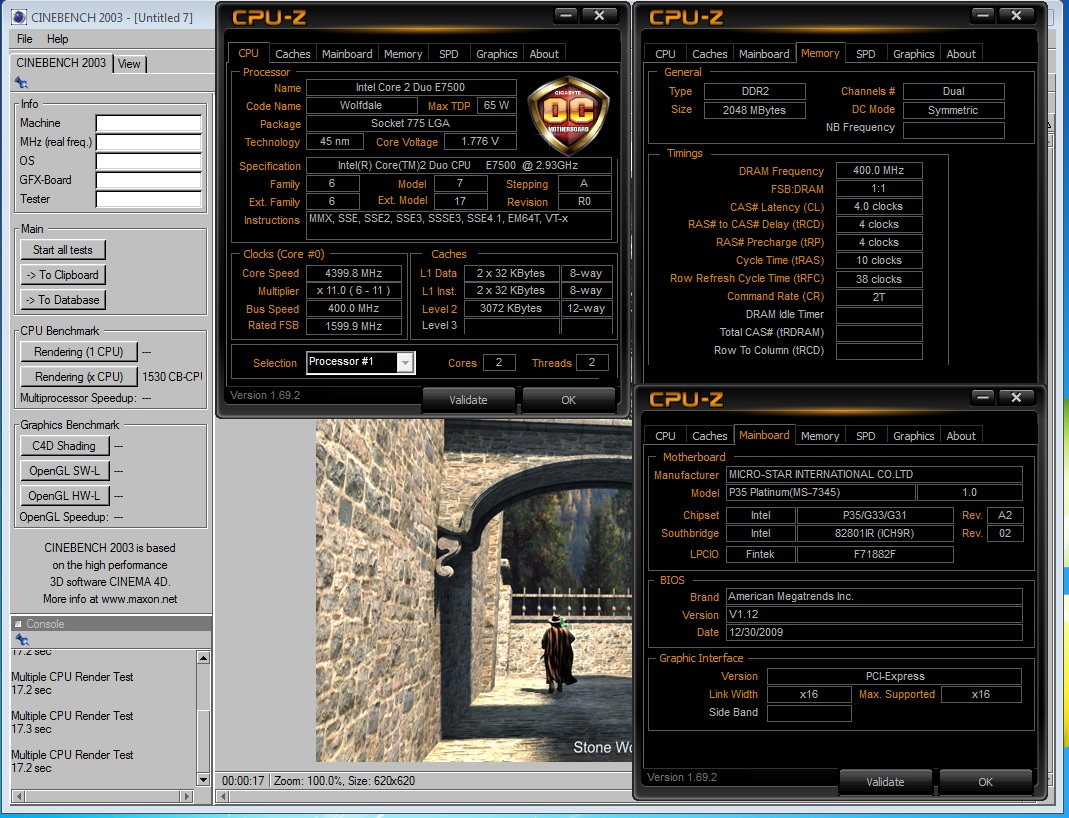Open SPD tab in the Memory CPU-Z window
The height and width of the screenshot is (818, 1069).
click(865, 54)
